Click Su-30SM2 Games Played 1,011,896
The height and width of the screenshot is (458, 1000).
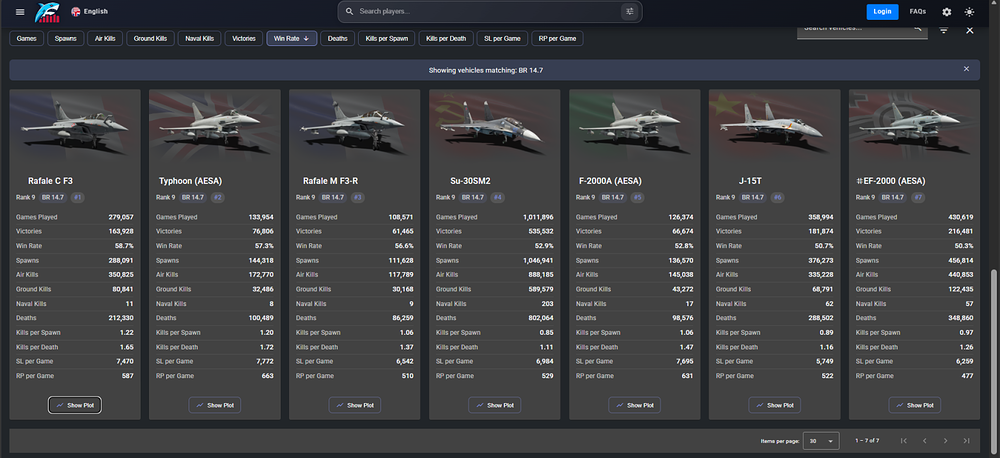536,218
